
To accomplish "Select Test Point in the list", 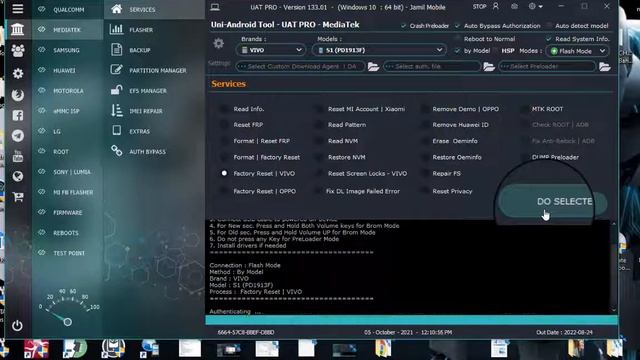I will (68, 253).
